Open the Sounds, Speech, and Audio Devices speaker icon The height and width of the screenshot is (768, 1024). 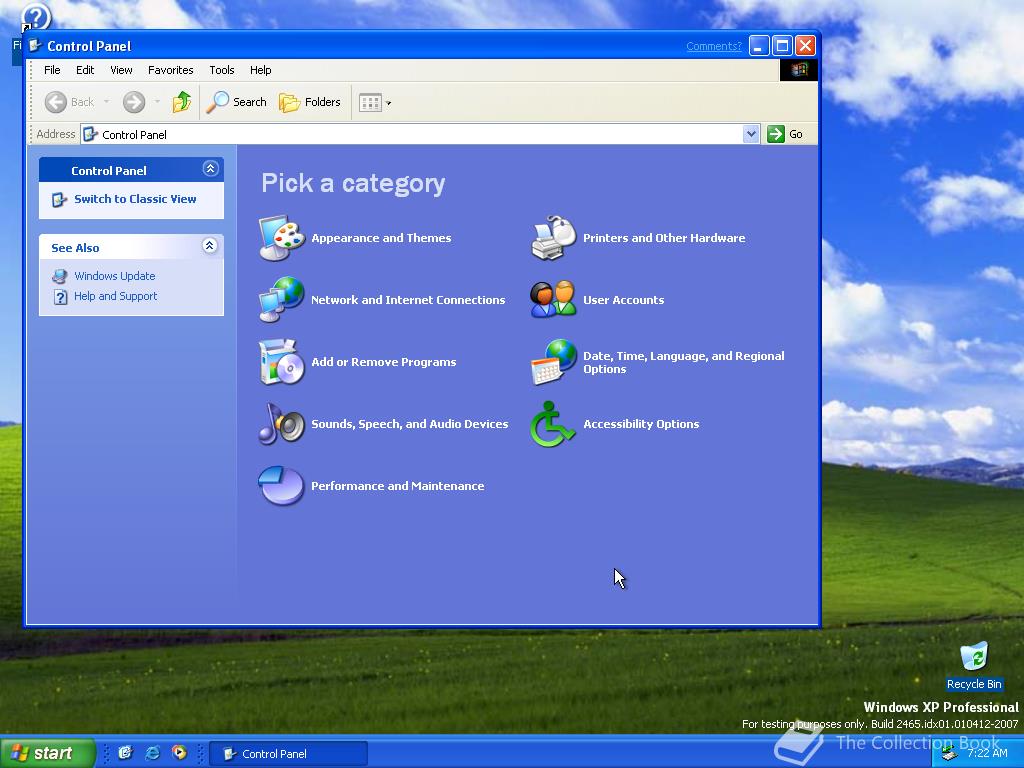[281, 424]
